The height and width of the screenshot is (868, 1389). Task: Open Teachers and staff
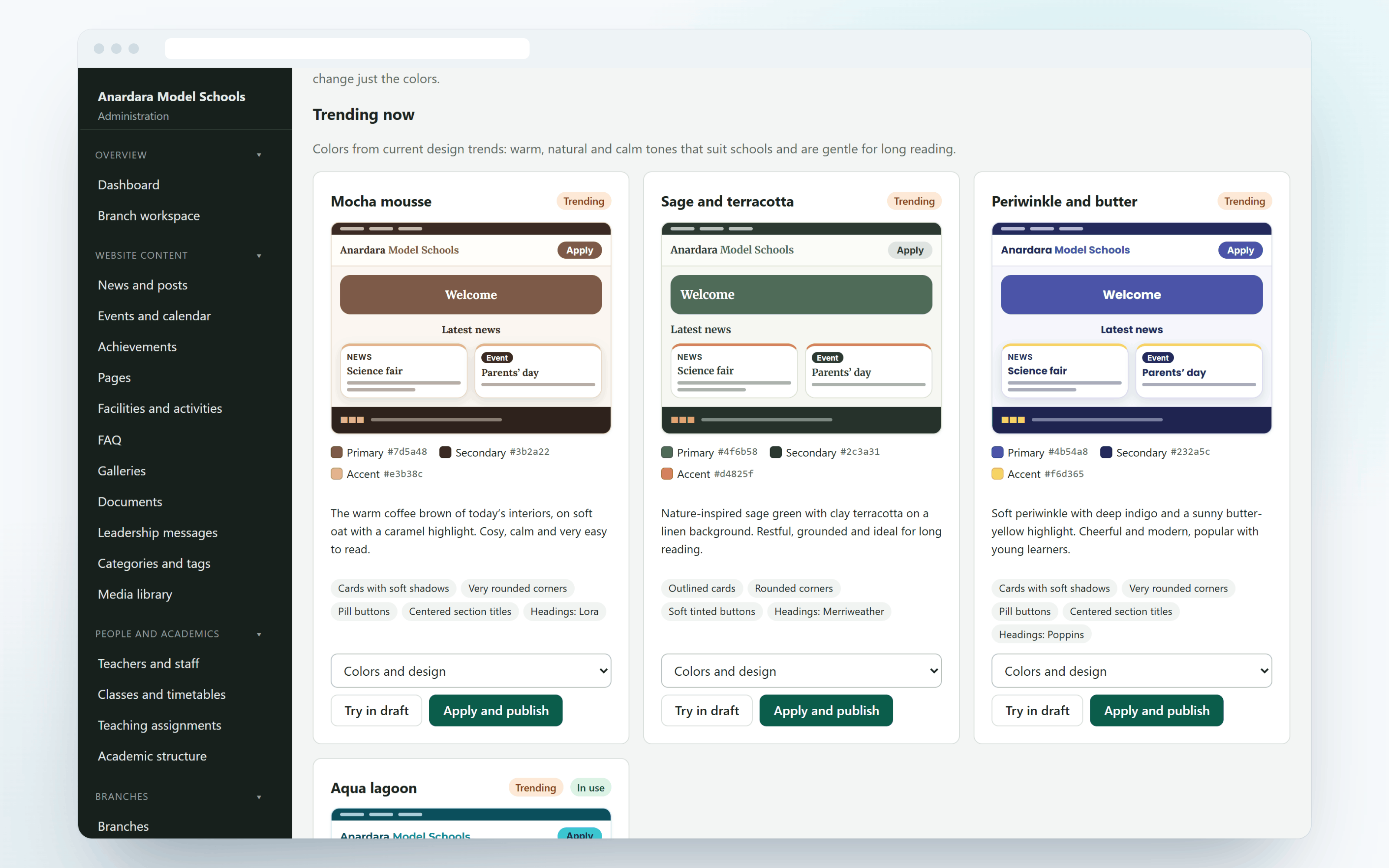(x=148, y=664)
